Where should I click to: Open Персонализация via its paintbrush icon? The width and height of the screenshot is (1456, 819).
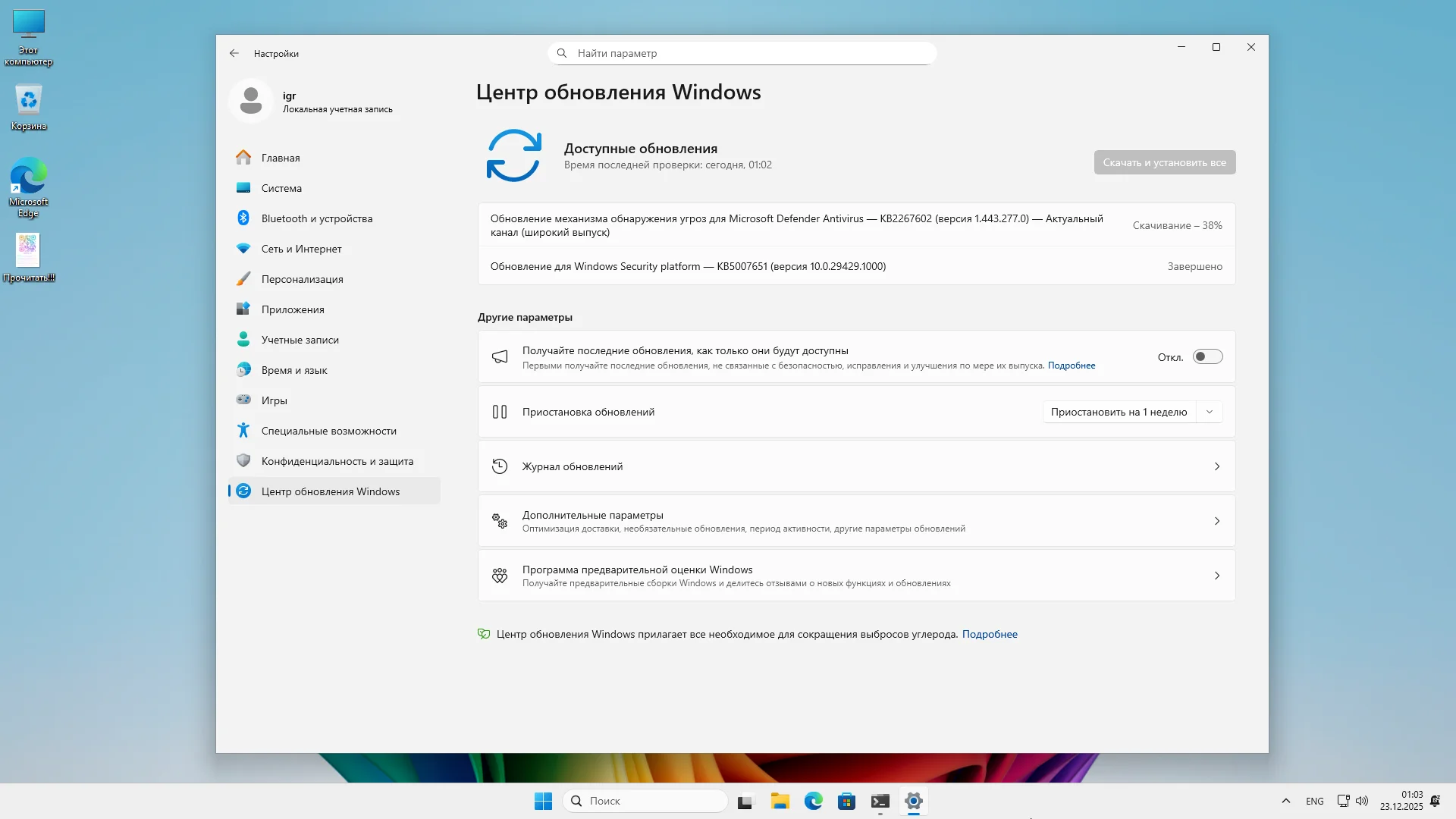243,279
